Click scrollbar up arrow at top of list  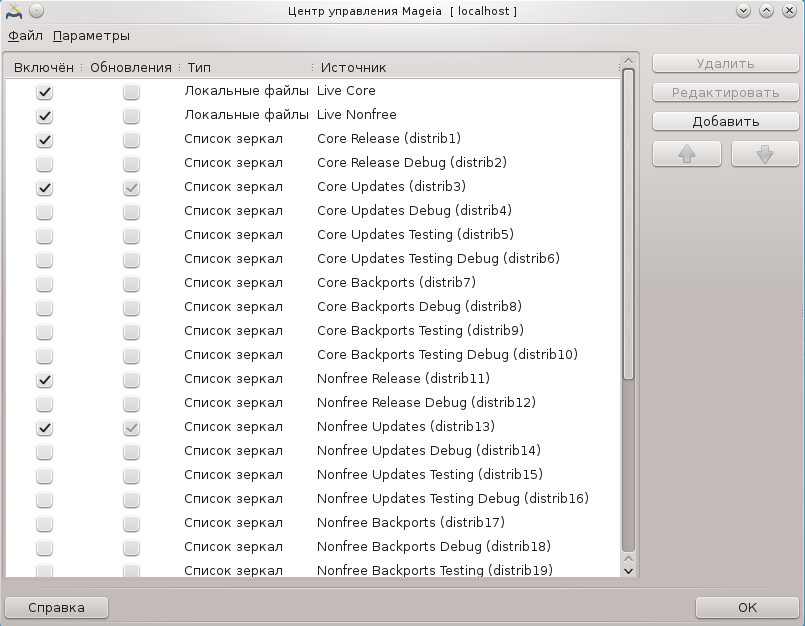click(x=628, y=62)
